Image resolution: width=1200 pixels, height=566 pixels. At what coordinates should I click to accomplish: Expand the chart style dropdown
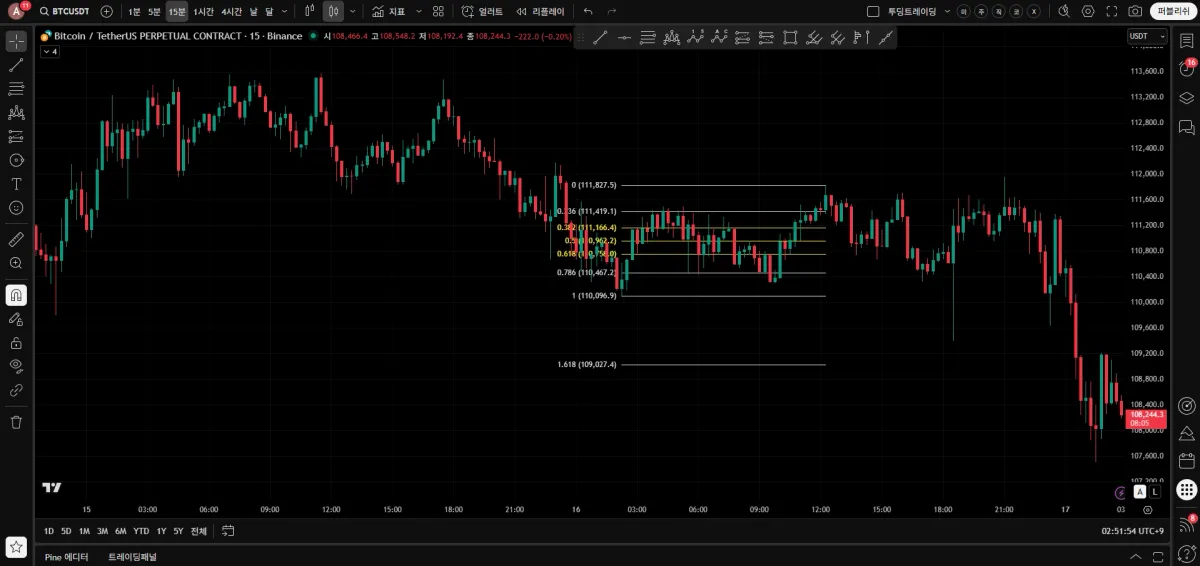(x=353, y=11)
